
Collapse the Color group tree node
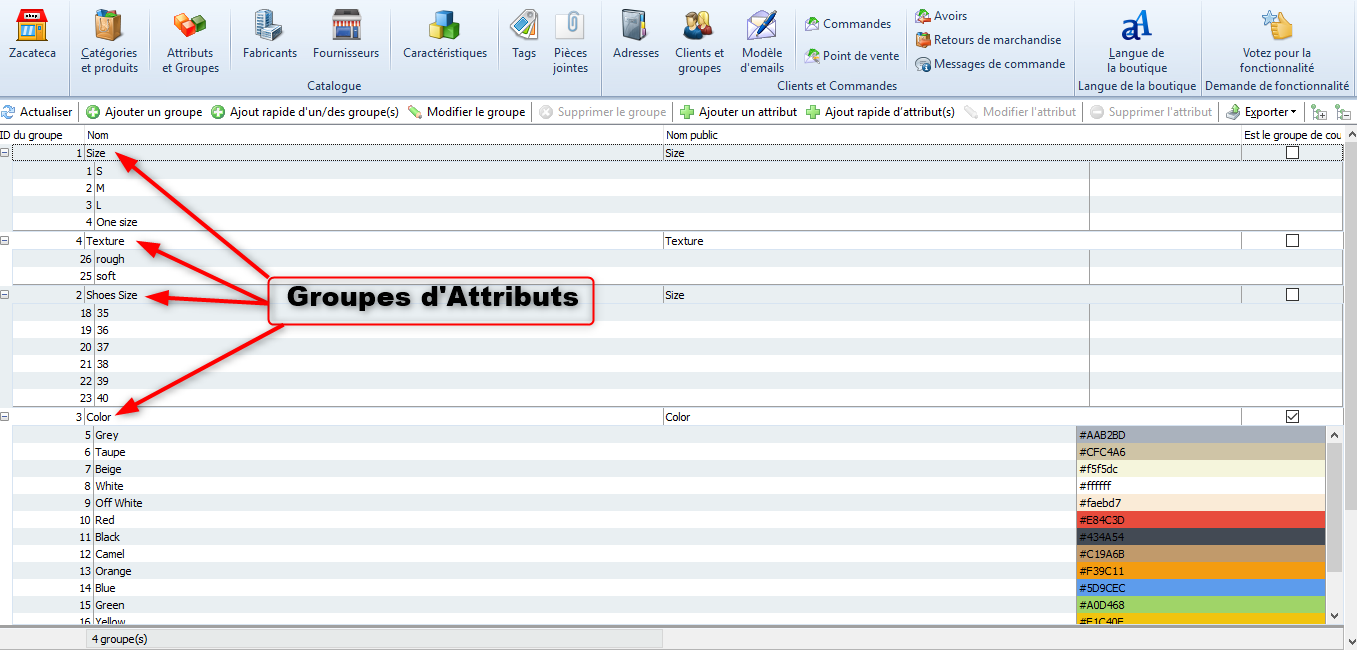pyautogui.click(x=5, y=417)
